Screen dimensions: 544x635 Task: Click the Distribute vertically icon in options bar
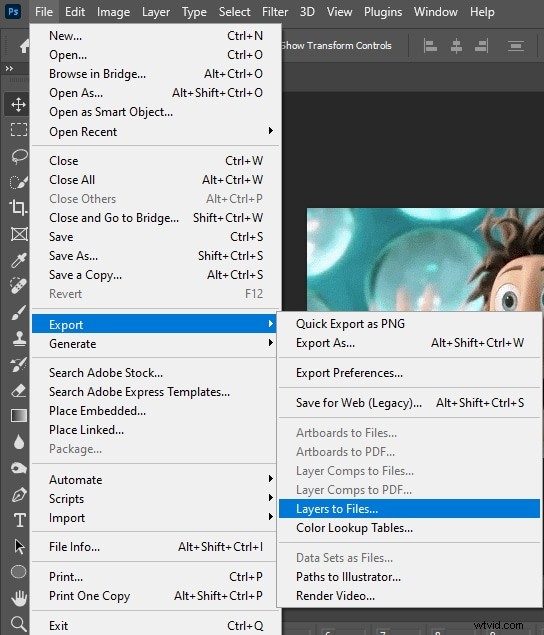tap(516, 46)
